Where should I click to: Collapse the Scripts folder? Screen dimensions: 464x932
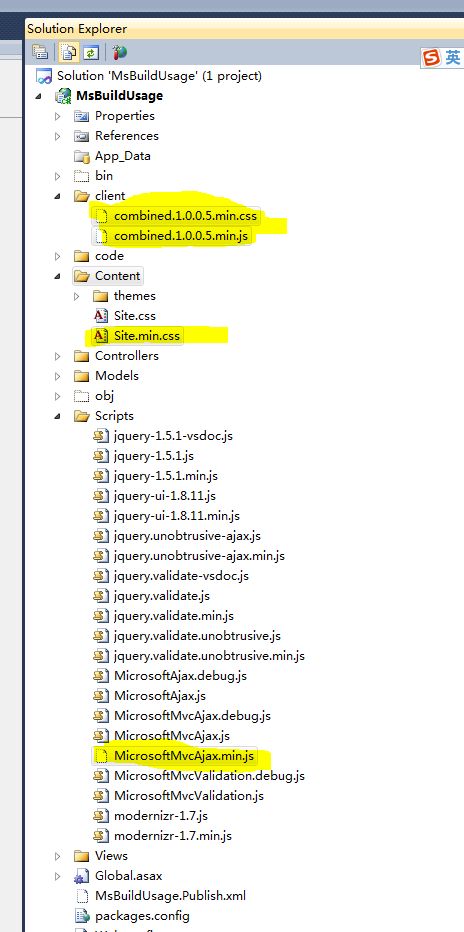[x=57, y=417]
